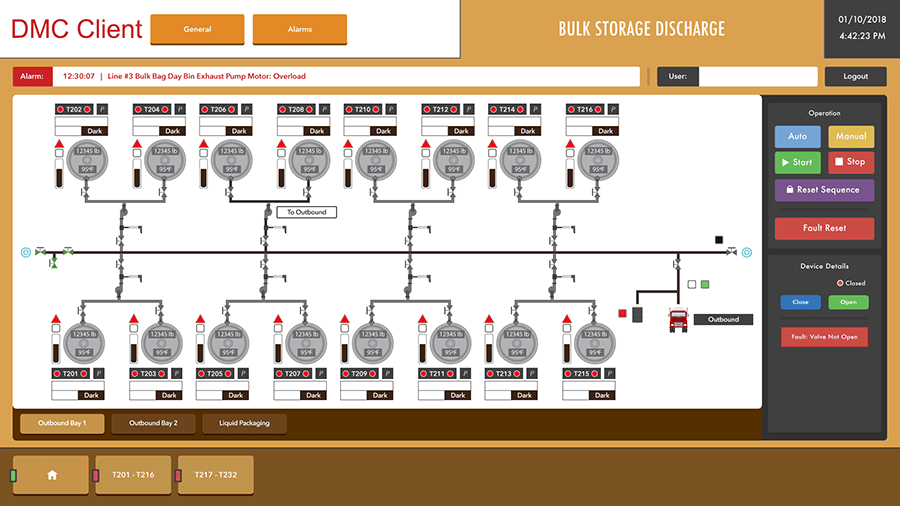Open the T206 tank gauge

(x=232, y=160)
